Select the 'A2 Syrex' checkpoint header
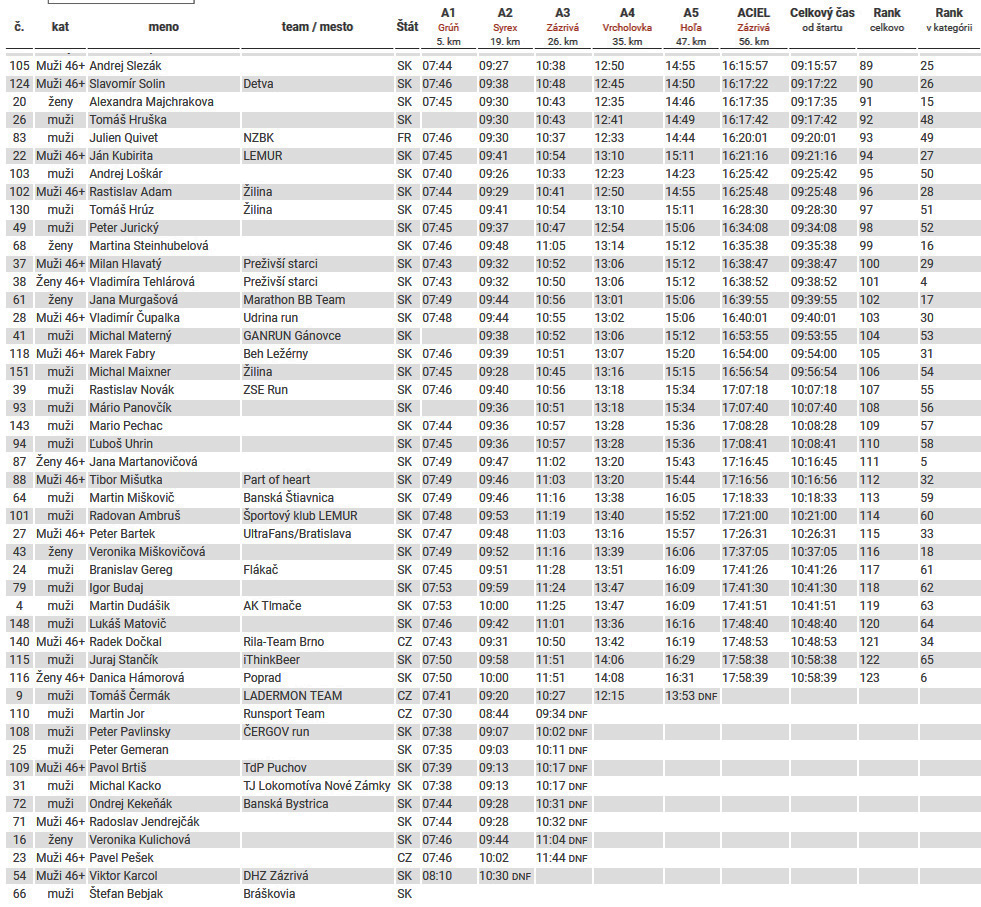981x907 pixels. click(x=505, y=20)
